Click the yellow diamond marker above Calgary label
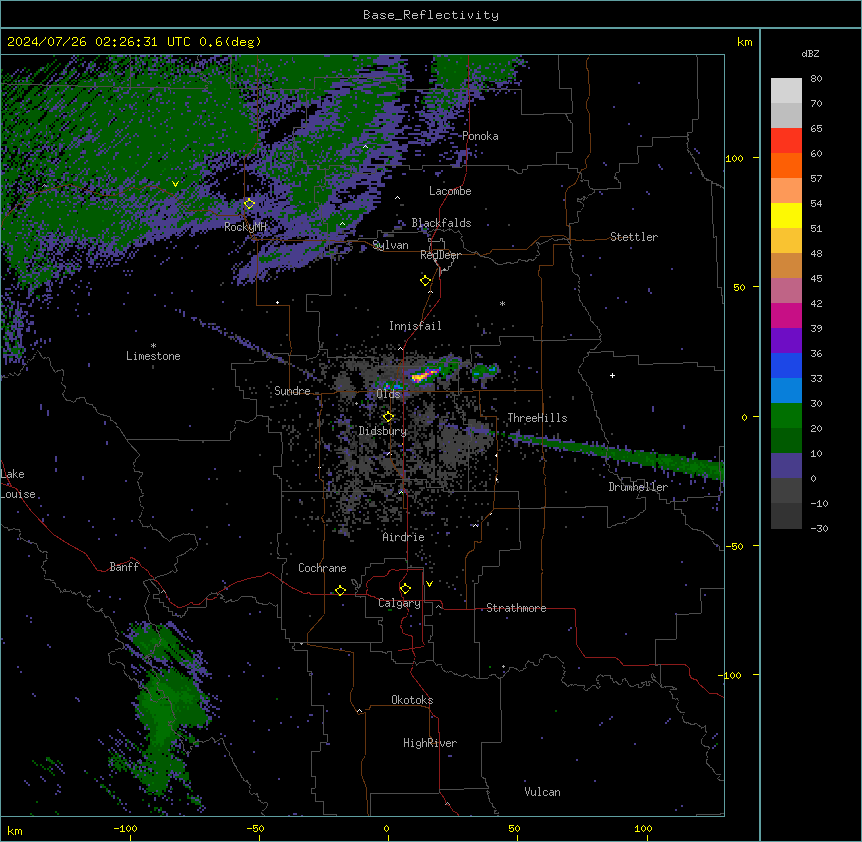 point(405,589)
